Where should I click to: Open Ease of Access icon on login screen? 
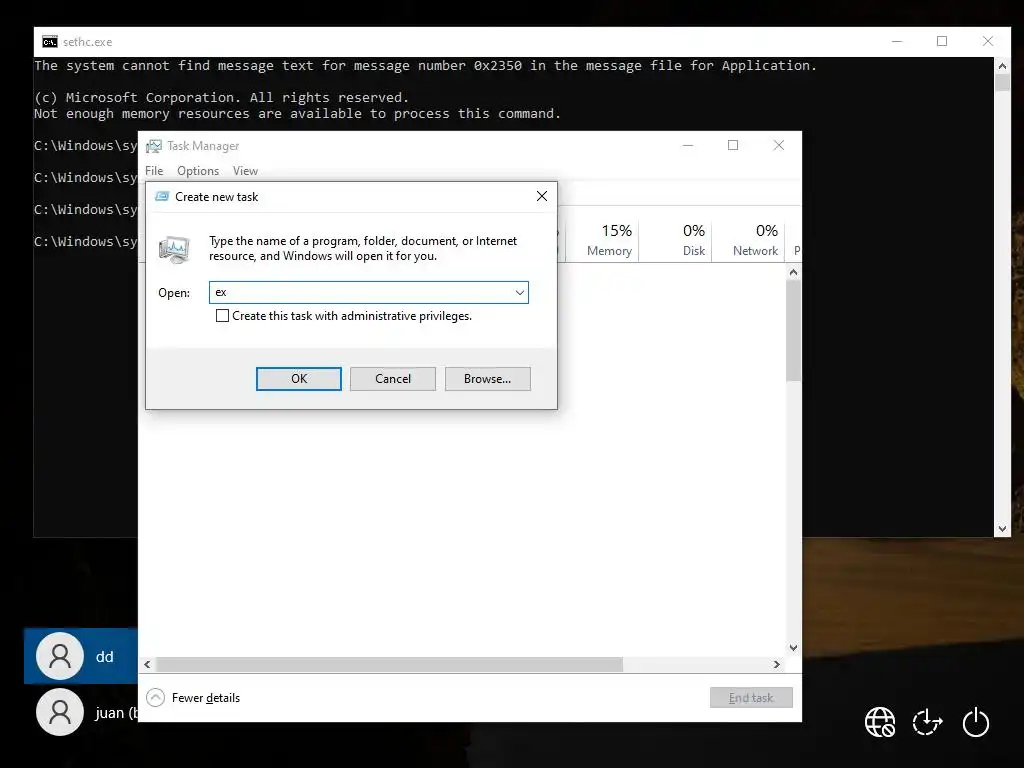[927, 722]
